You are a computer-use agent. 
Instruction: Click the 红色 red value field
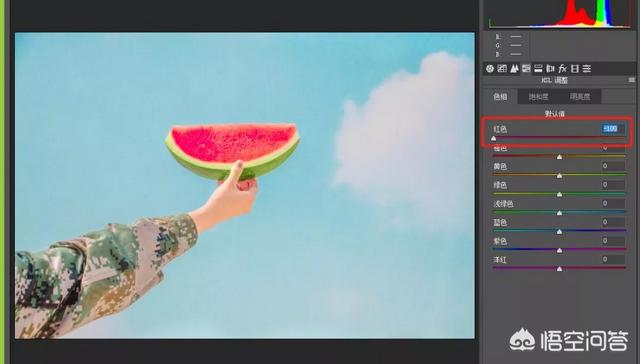pyautogui.click(x=612, y=129)
